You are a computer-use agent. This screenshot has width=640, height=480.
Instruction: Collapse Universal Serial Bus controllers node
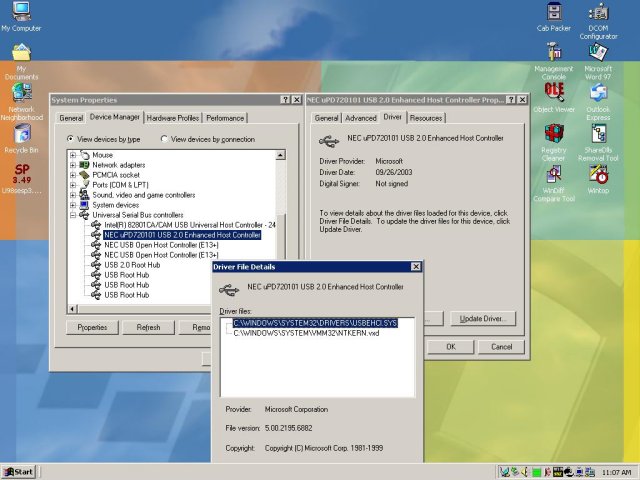(x=73, y=215)
